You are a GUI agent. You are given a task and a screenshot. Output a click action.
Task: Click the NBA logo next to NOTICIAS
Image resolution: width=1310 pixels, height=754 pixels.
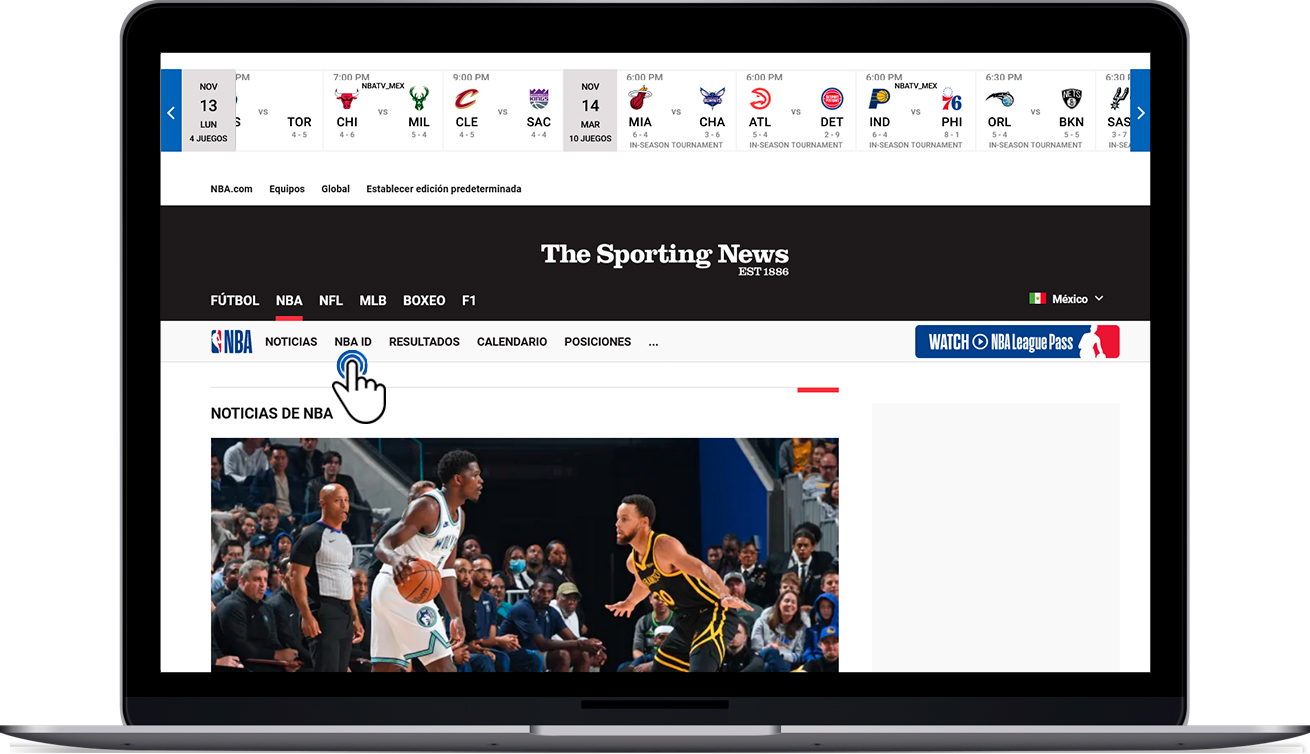(231, 341)
